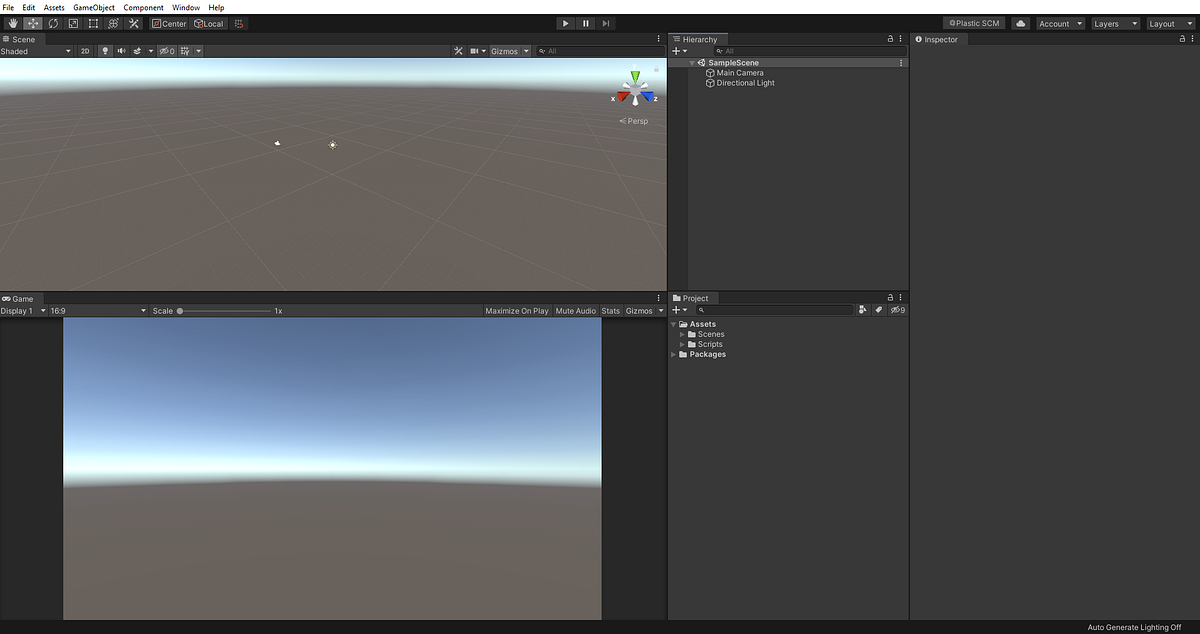Toggle 2D view mode in the Scene

(84, 51)
